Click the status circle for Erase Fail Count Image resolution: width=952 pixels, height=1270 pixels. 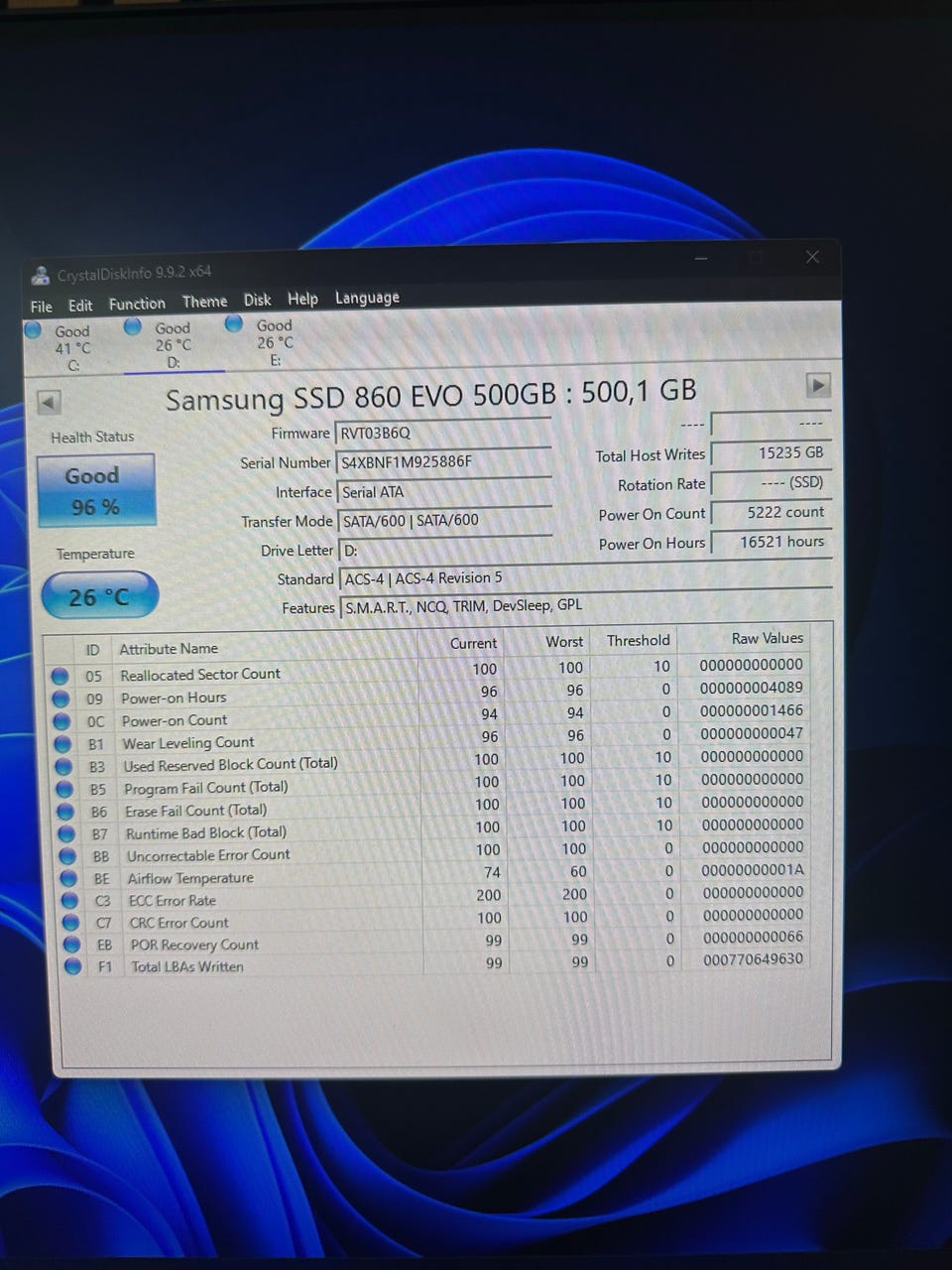65,812
